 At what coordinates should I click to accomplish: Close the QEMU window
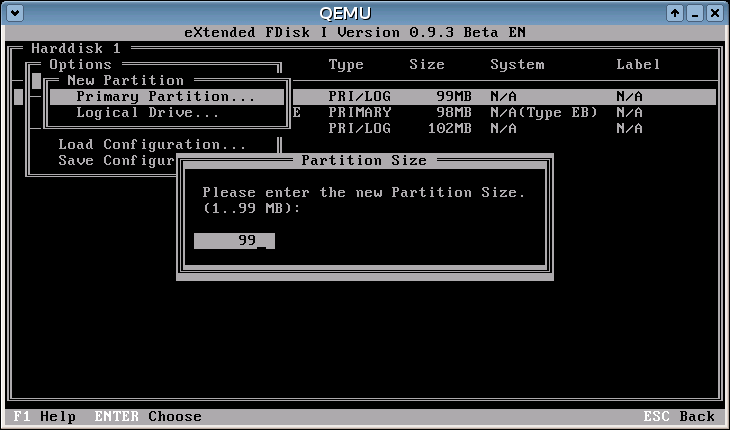coord(715,13)
